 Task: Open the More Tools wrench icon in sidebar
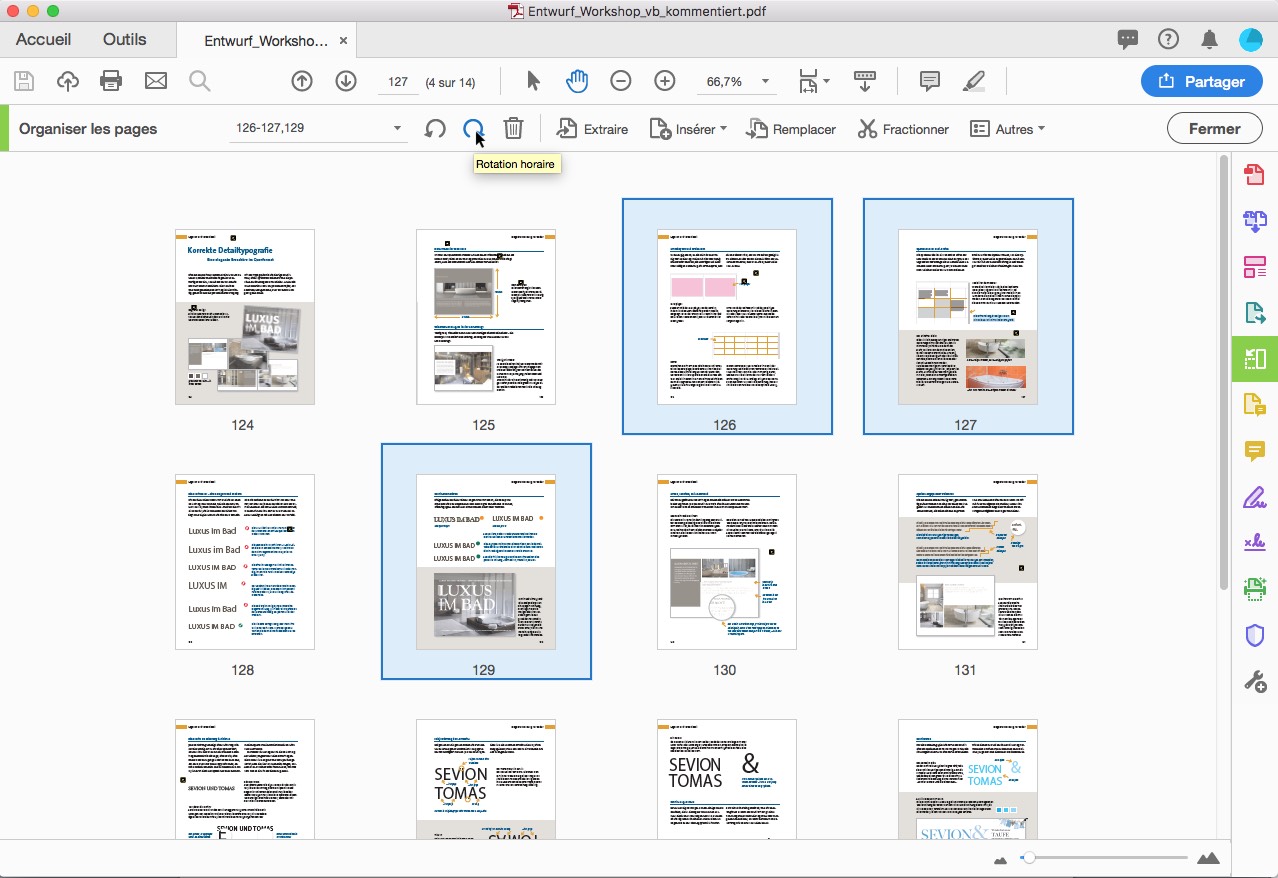pos(1254,681)
